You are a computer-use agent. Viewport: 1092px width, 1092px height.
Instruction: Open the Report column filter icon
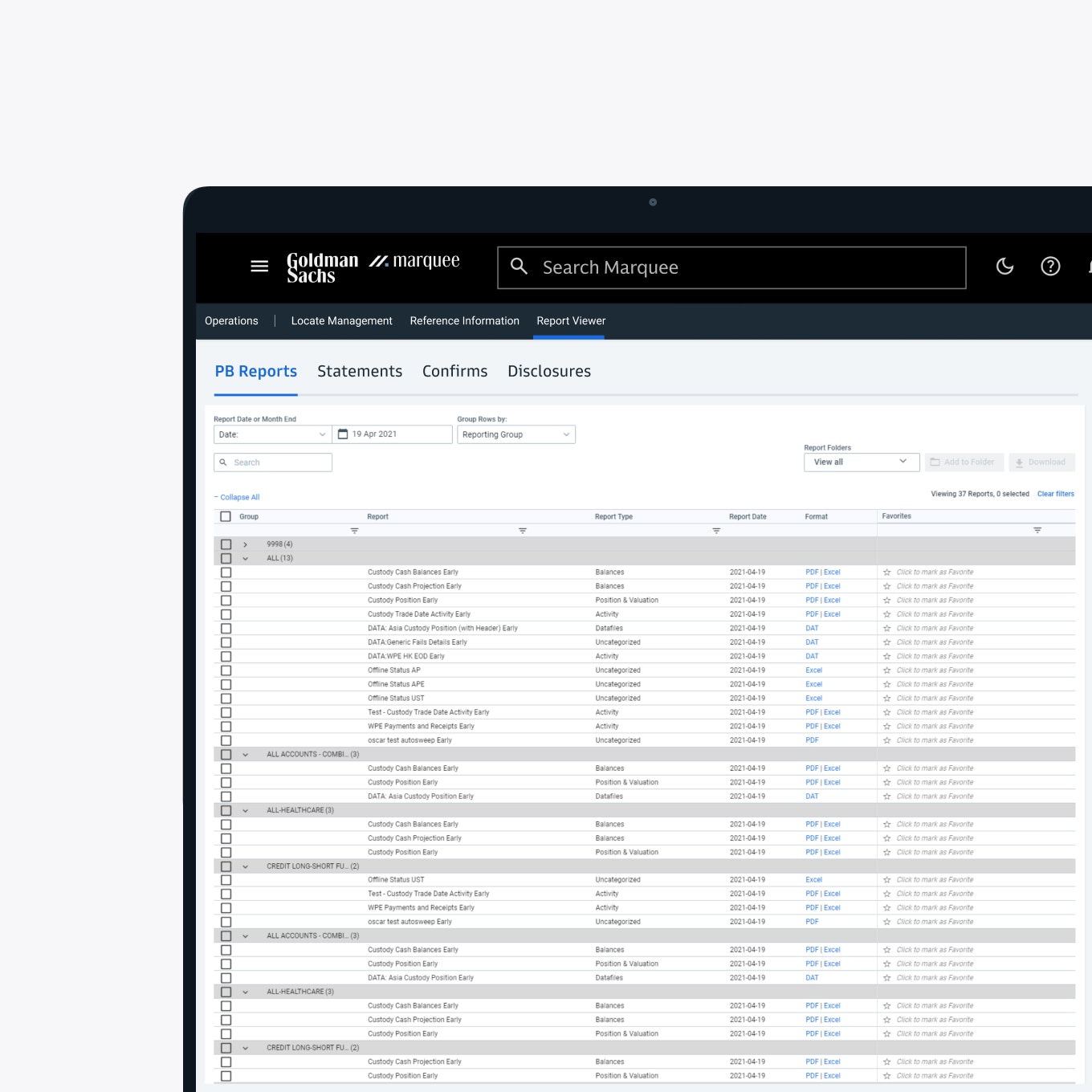tap(523, 531)
